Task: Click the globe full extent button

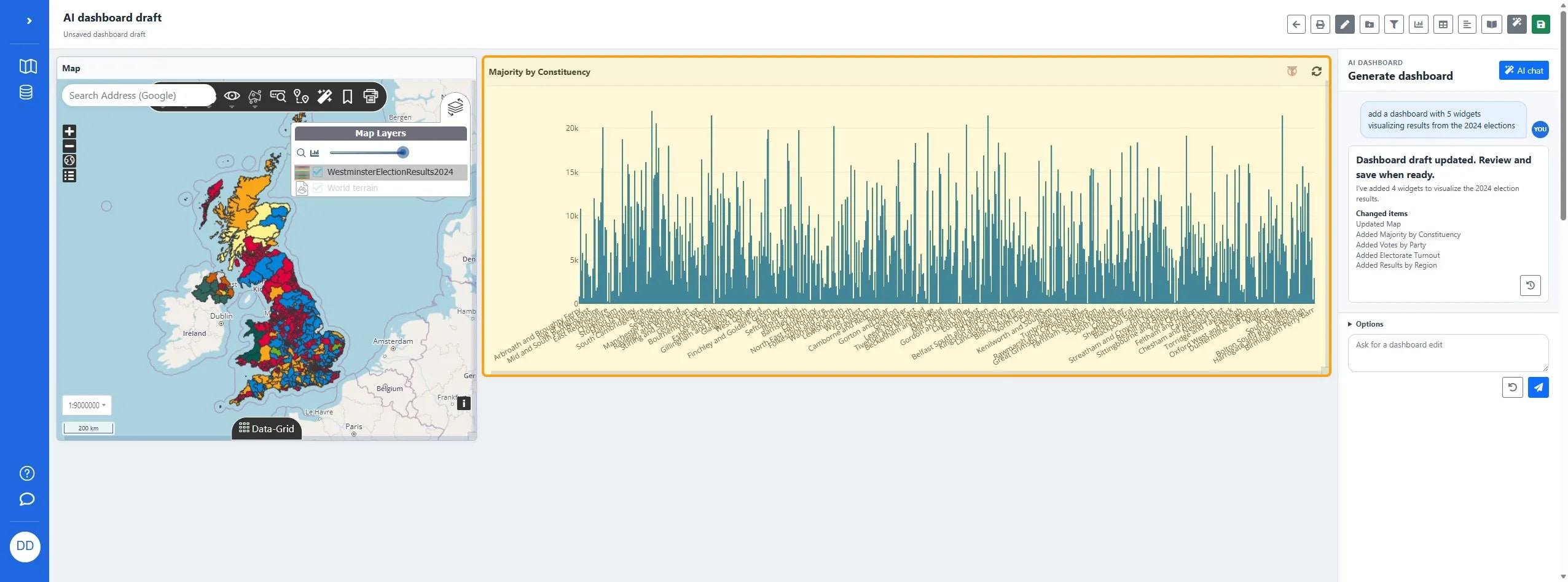Action: click(69, 161)
